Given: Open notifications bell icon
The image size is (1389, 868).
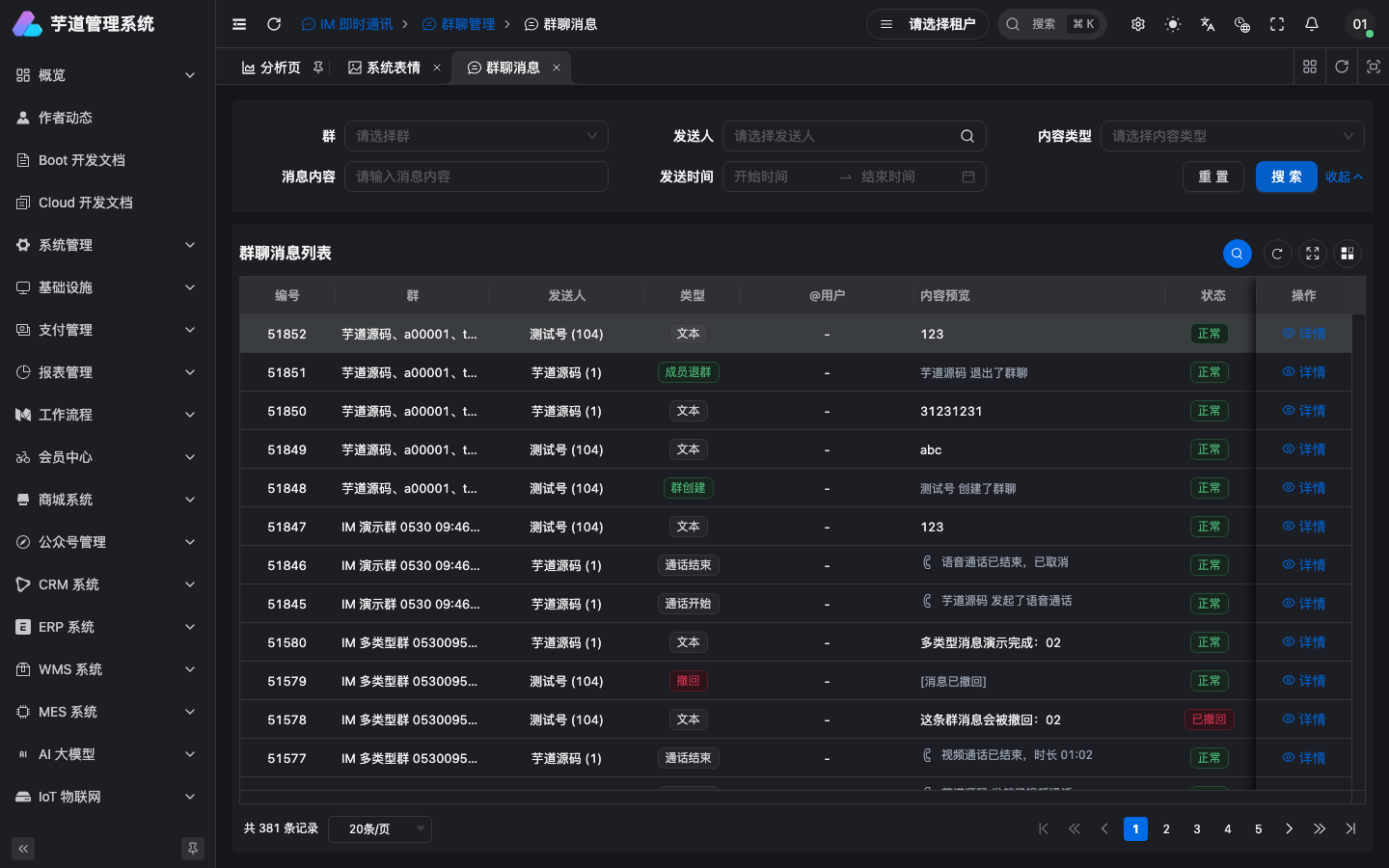Looking at the screenshot, I should [1312, 24].
